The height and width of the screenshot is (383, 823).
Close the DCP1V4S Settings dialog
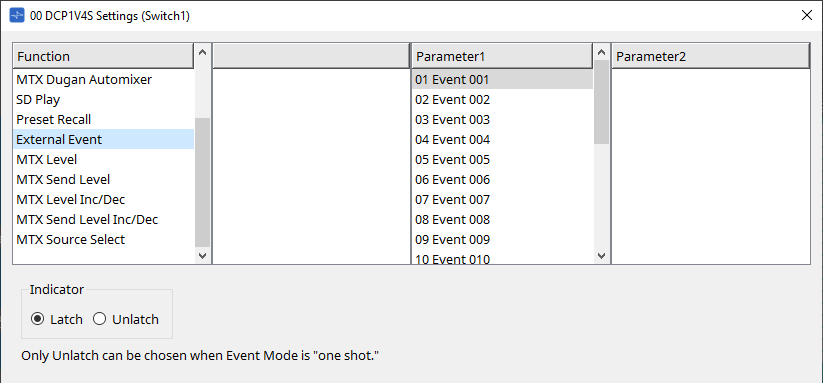pos(807,15)
